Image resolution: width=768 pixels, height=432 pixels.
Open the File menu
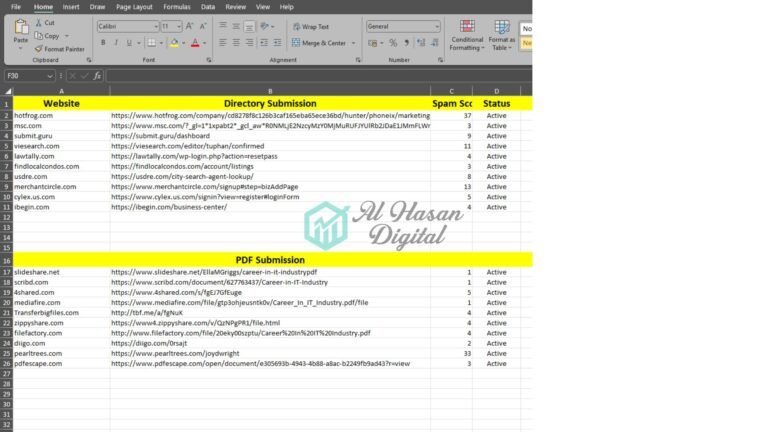(15, 6)
